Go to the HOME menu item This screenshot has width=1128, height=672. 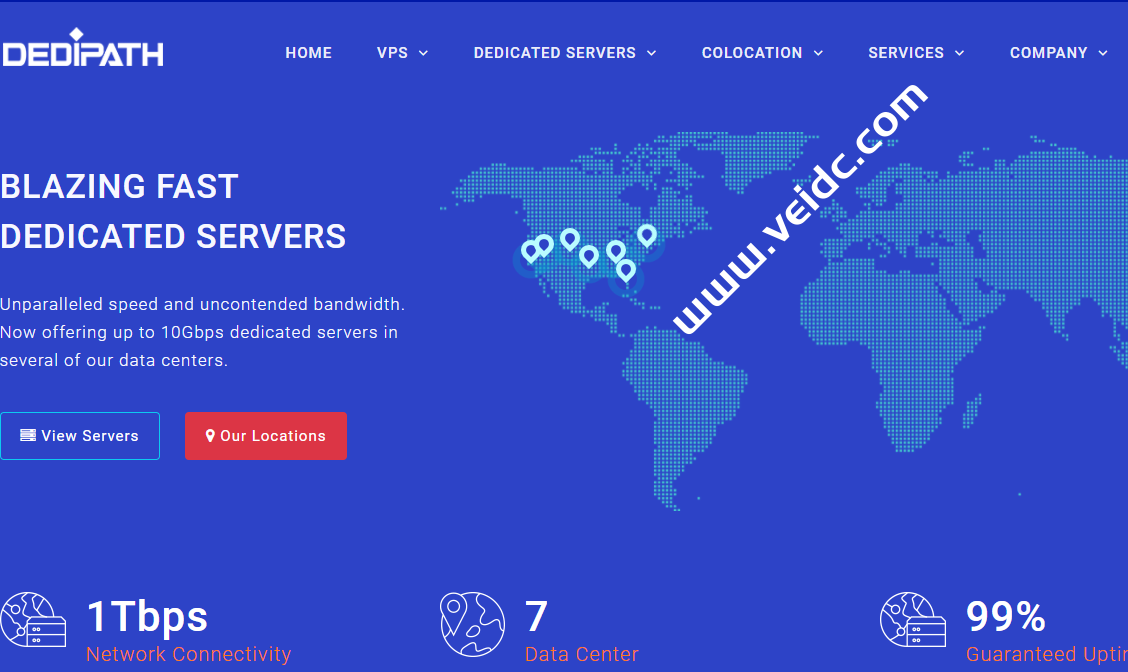point(308,53)
